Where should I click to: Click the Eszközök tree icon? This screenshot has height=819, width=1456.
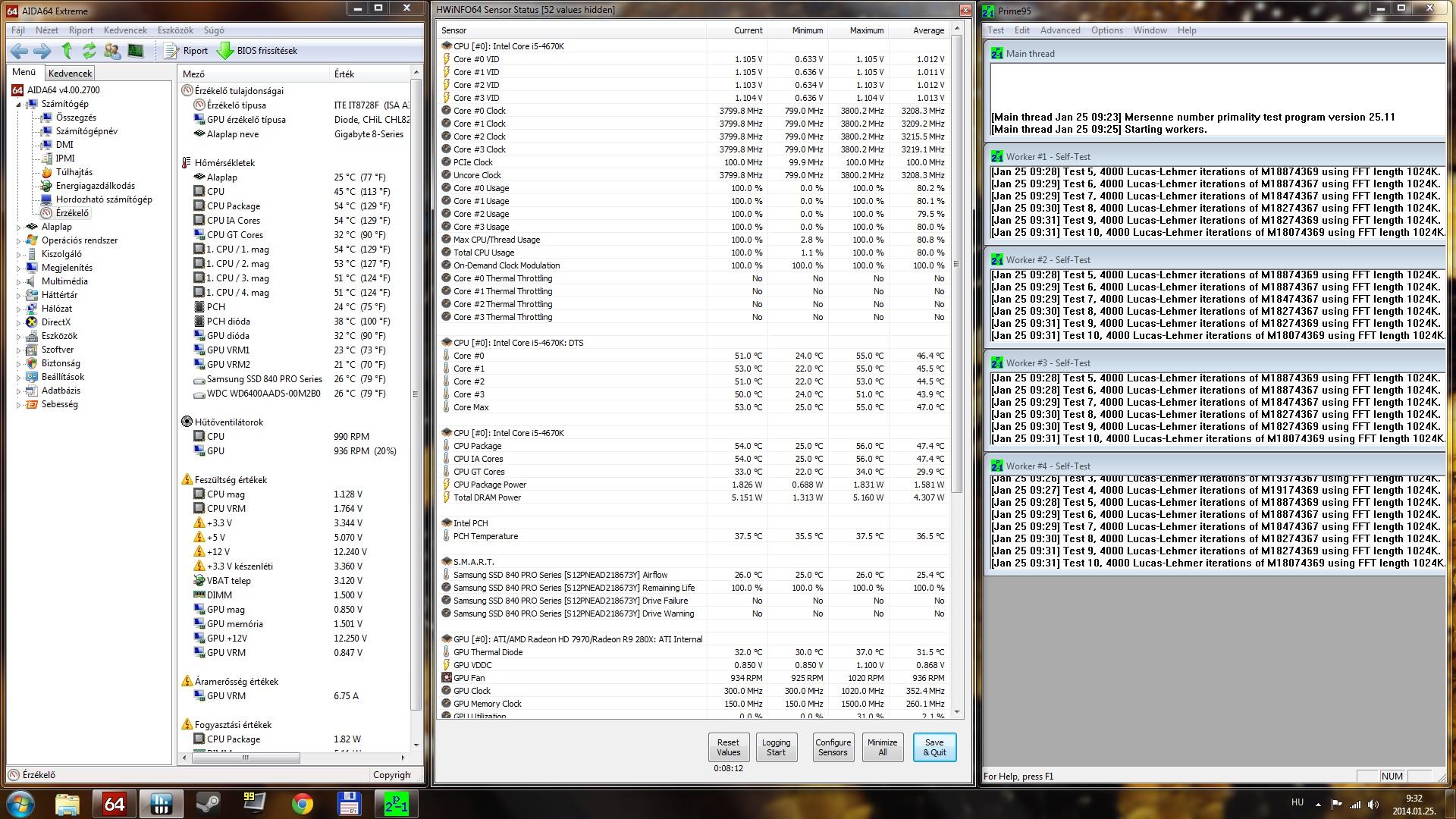click(x=31, y=336)
